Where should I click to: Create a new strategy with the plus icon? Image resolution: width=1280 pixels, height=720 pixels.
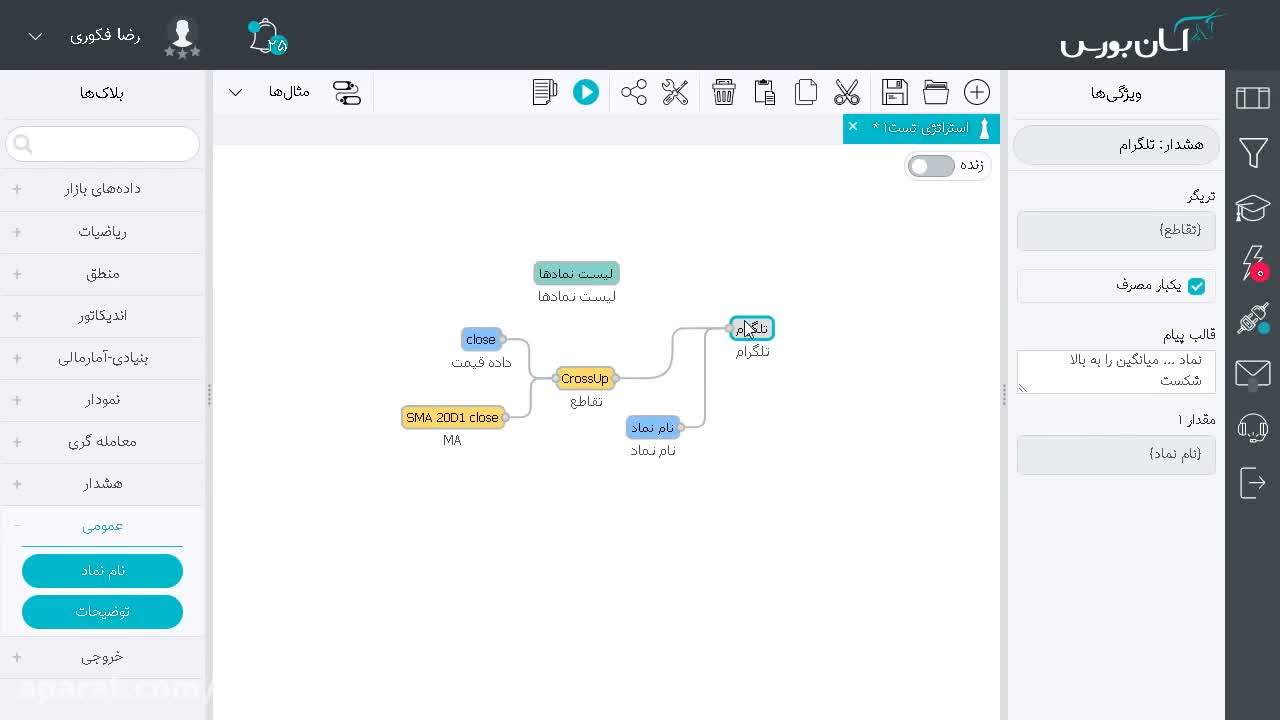click(x=977, y=92)
